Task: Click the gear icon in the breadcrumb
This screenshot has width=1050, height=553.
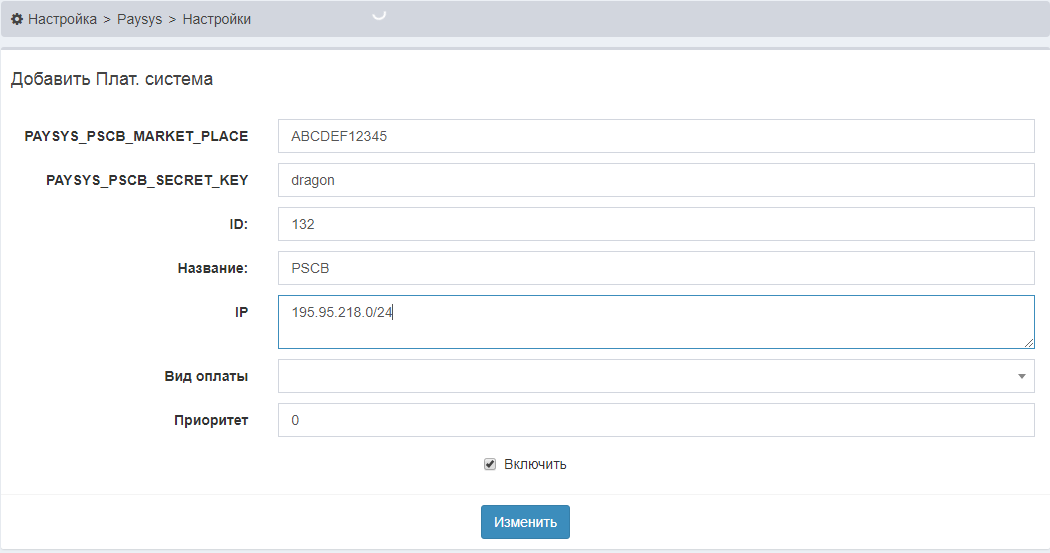Action: pos(17,19)
